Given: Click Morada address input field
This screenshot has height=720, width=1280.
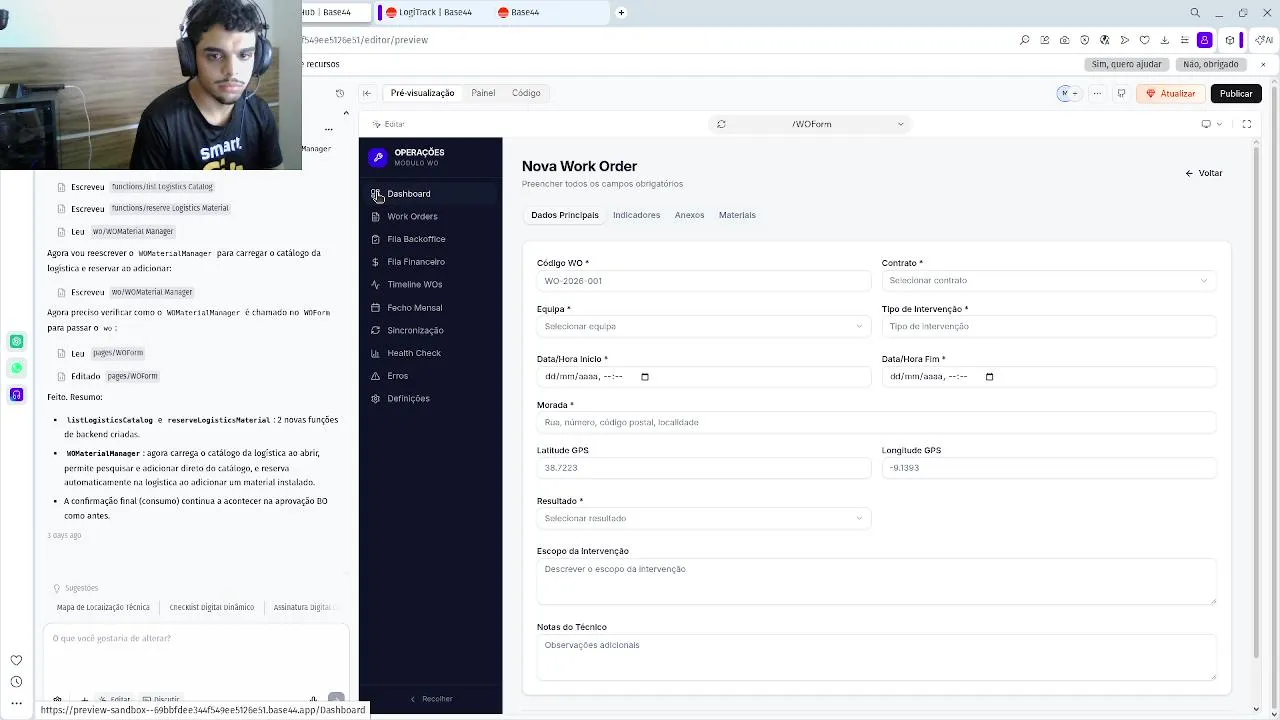Looking at the screenshot, I should [876, 422].
